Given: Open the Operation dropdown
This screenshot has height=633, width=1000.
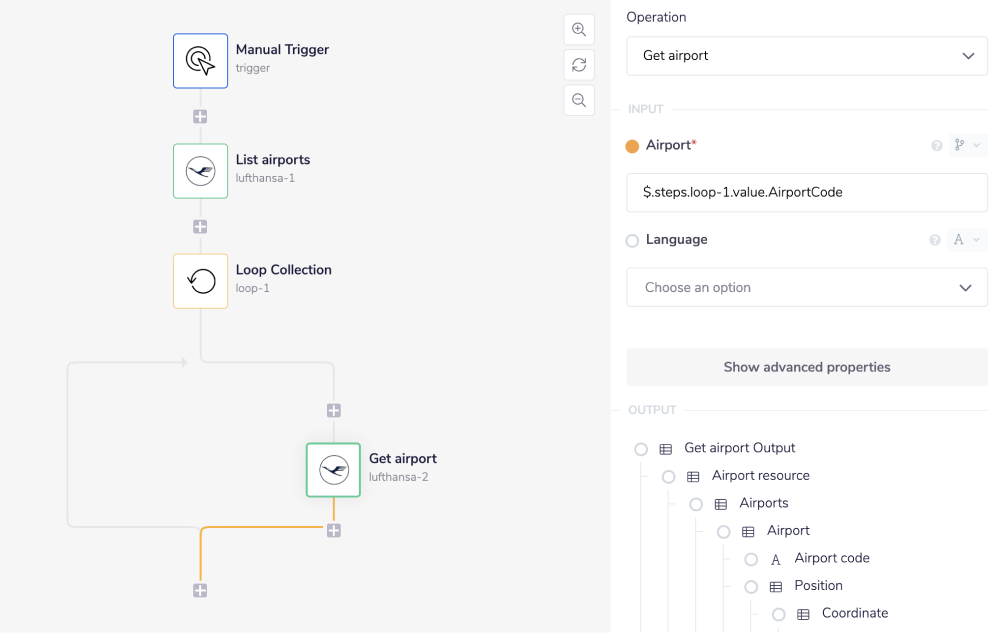Looking at the screenshot, I should [807, 56].
